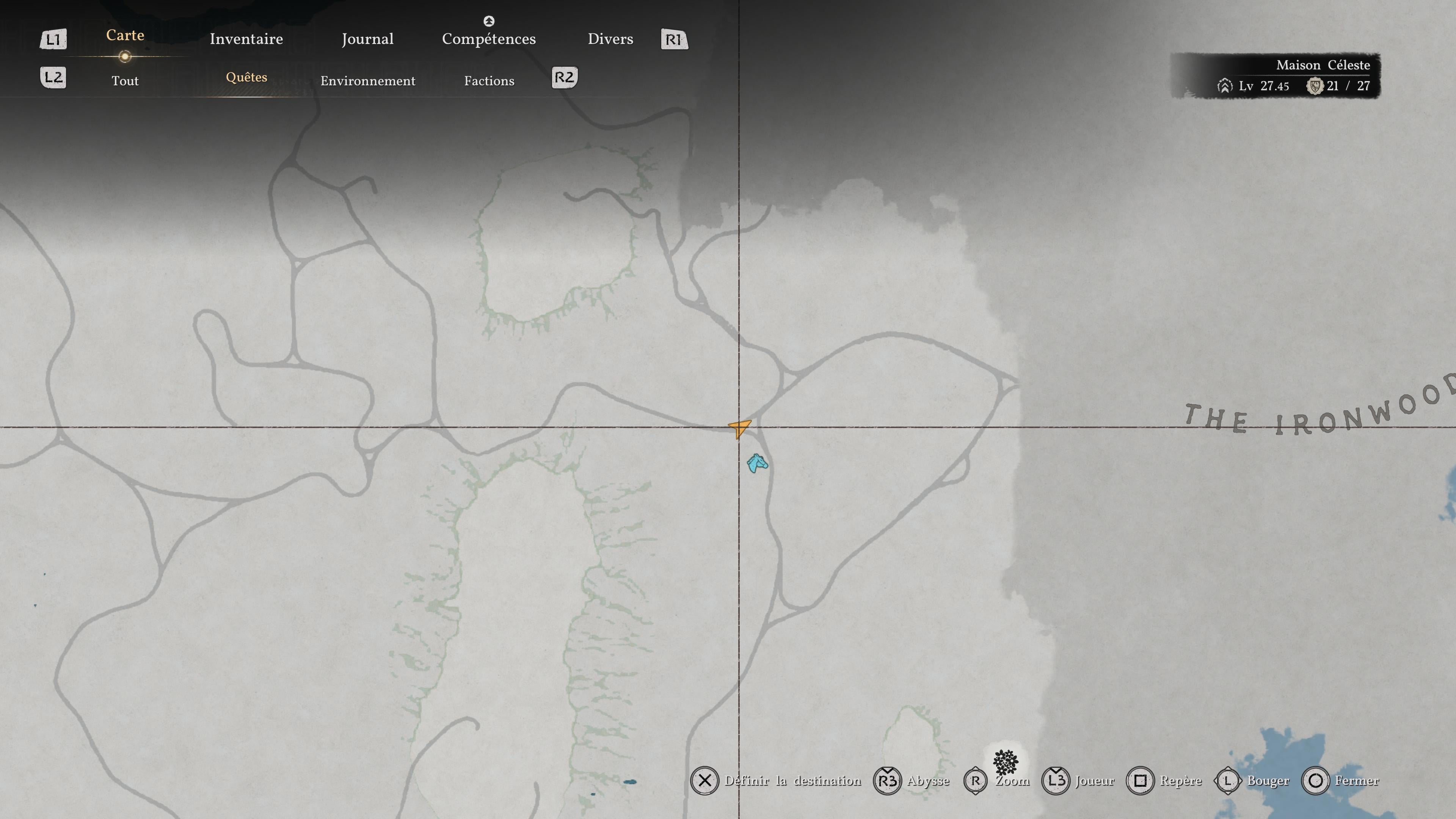Click the cross button destination icon
Viewport: 1456px width, 819px height.
coord(704,781)
